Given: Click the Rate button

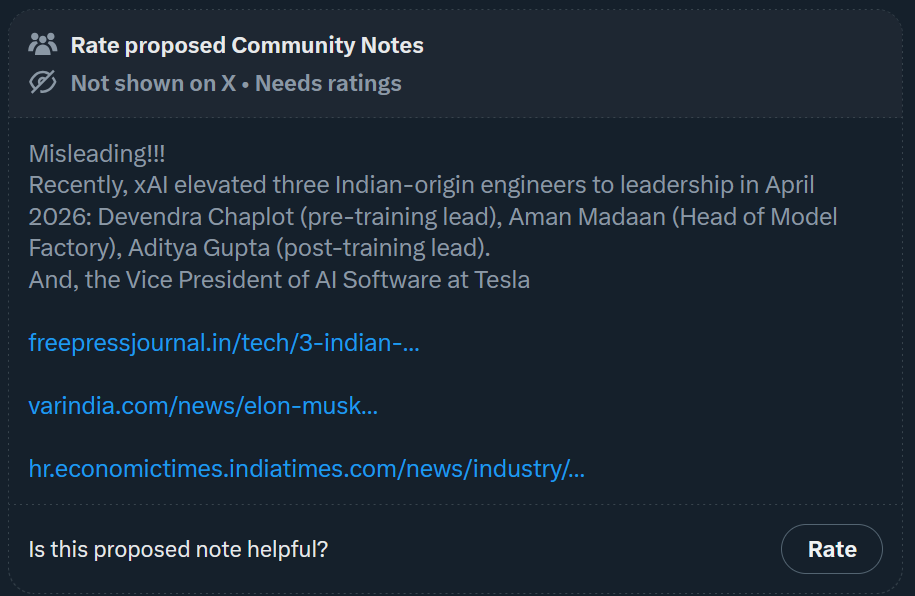Looking at the screenshot, I should [x=832, y=549].
